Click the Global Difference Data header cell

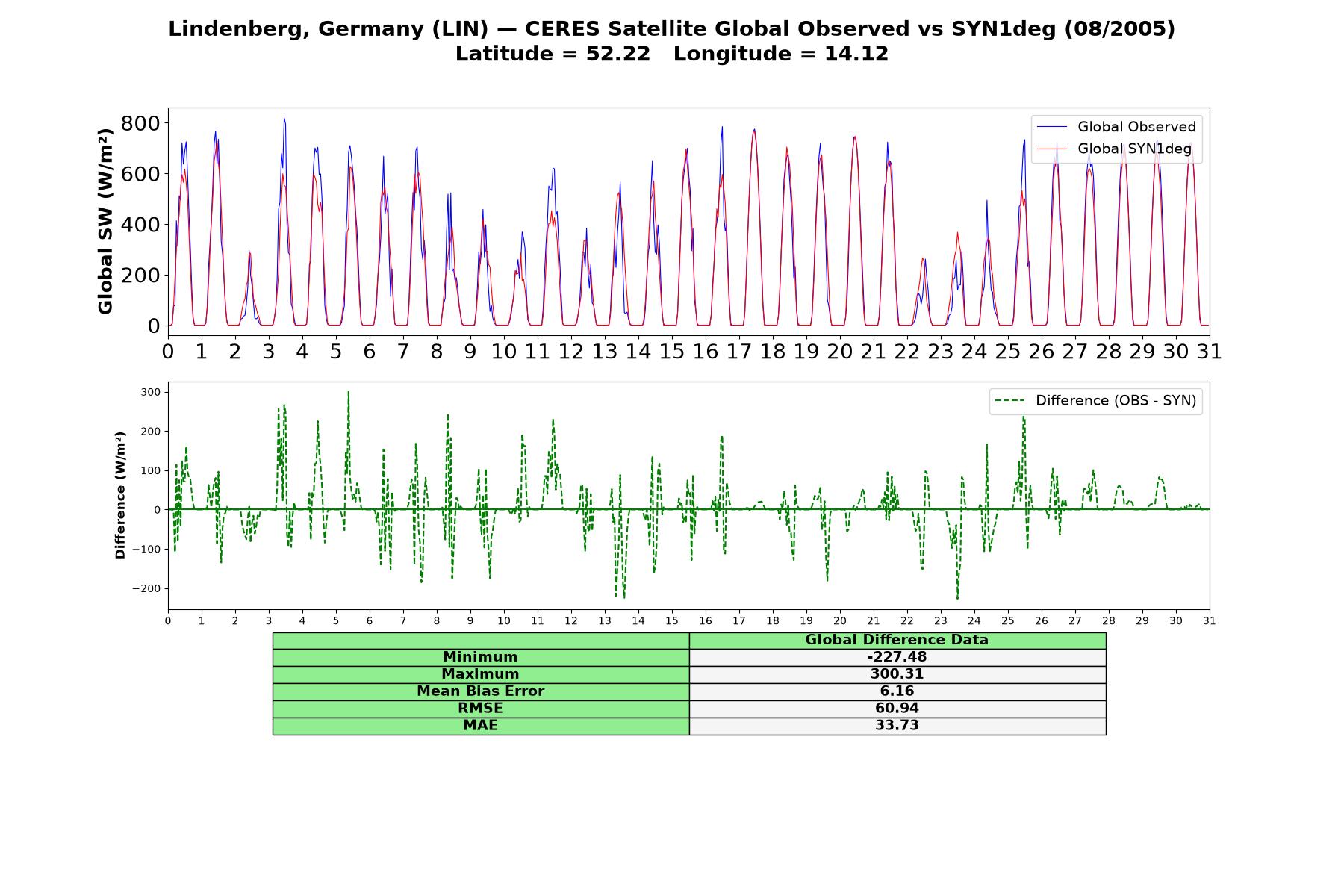point(897,640)
